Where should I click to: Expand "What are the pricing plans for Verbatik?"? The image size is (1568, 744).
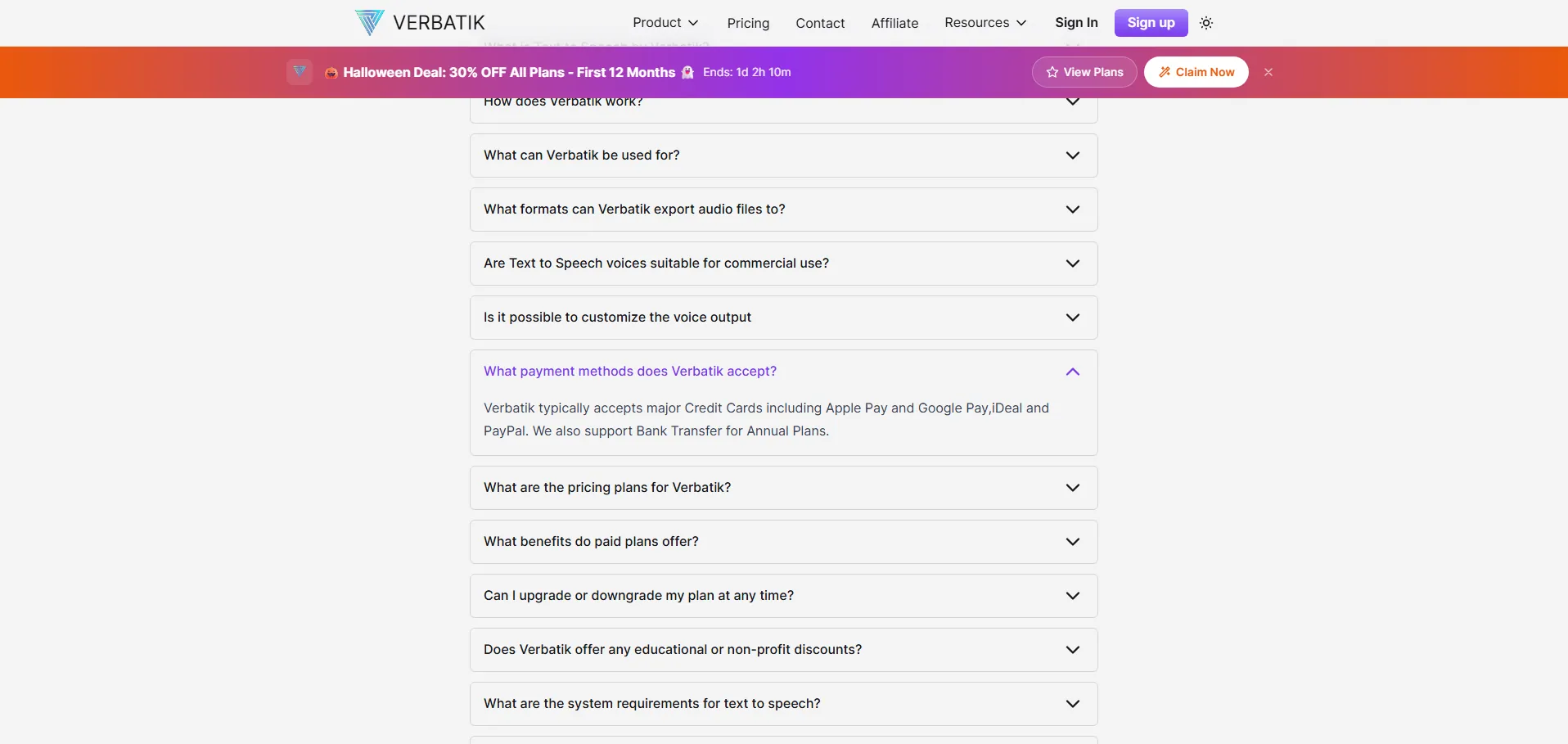783,488
